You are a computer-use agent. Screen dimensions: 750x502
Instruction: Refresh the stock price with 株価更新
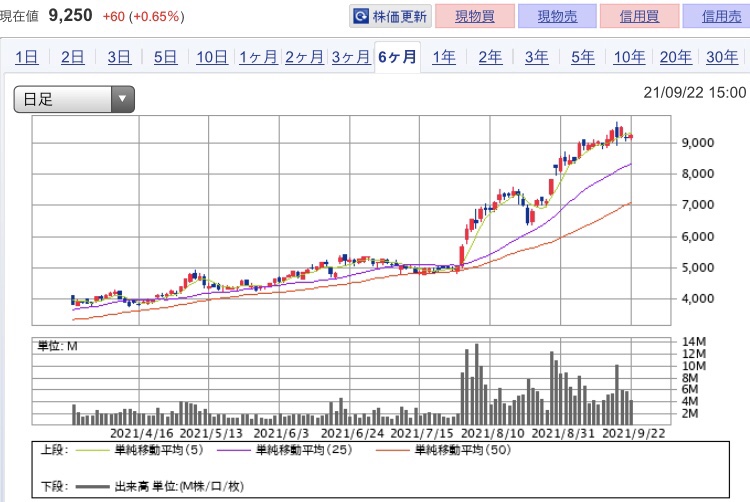(x=390, y=17)
